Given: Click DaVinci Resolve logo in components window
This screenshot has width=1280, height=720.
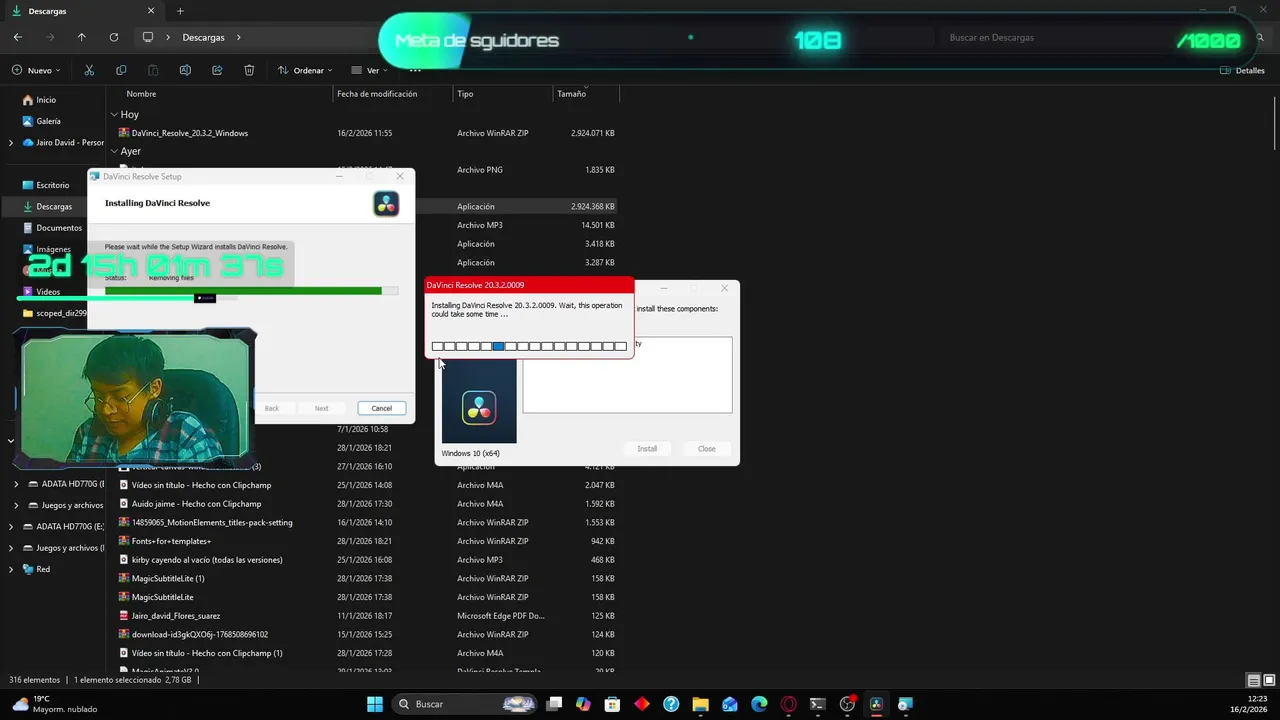Looking at the screenshot, I should coord(479,408).
